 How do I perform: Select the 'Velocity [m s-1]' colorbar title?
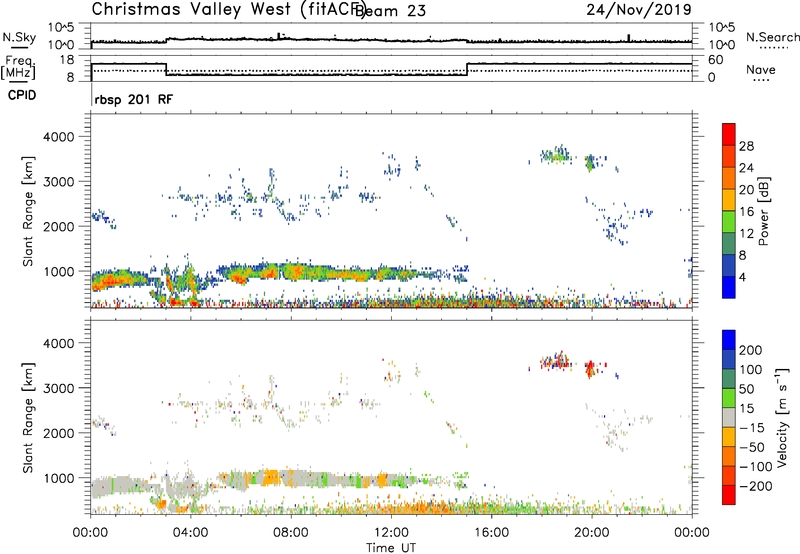(x=781, y=417)
